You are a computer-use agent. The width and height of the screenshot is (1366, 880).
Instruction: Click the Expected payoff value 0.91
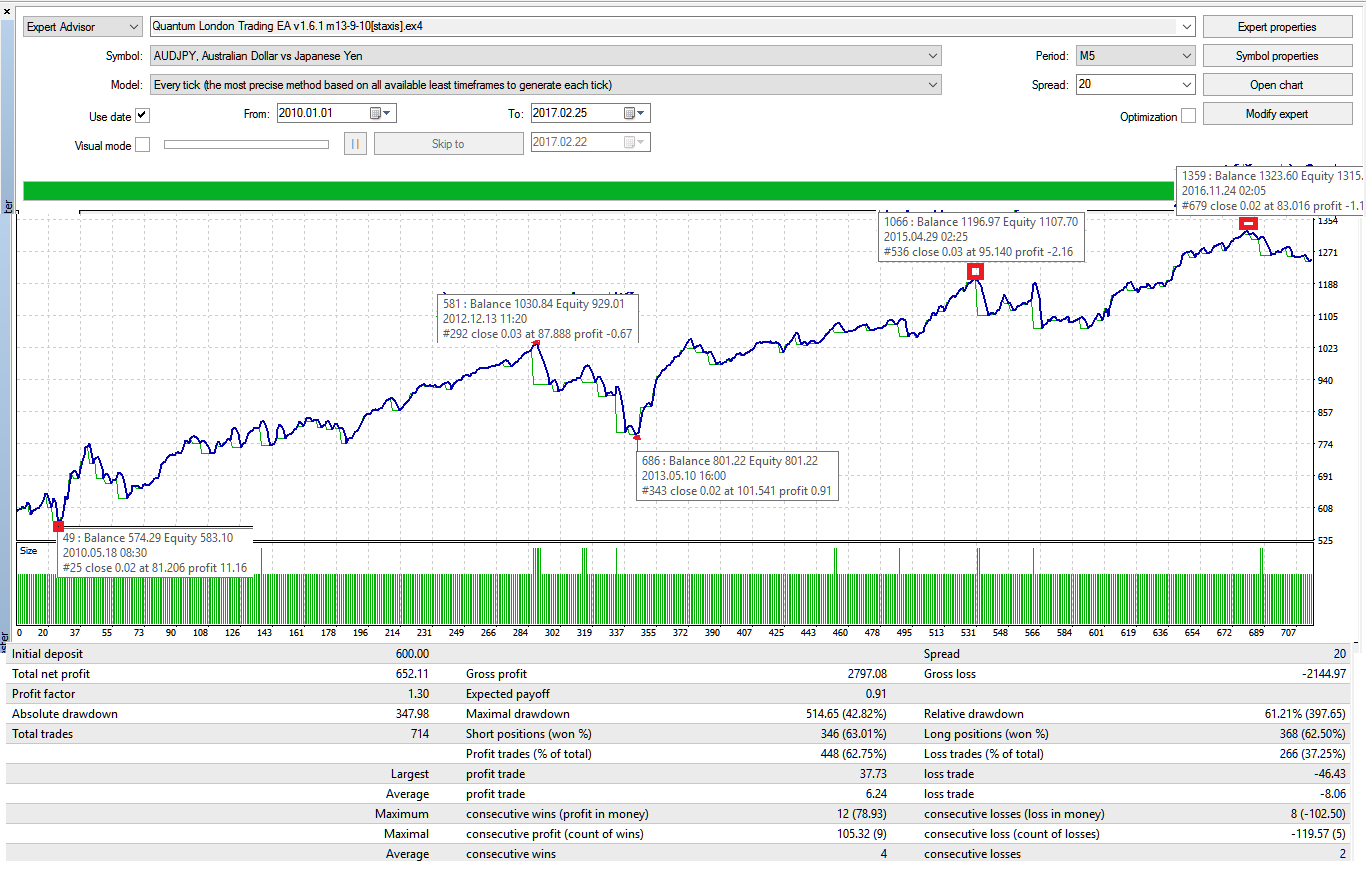pos(875,694)
